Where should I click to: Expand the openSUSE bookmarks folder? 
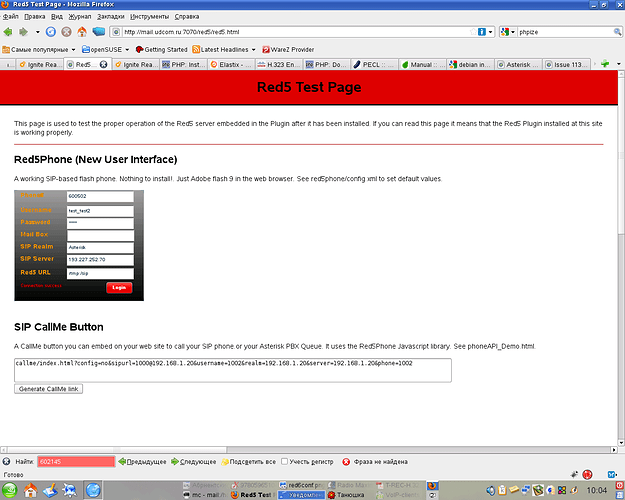pos(105,49)
